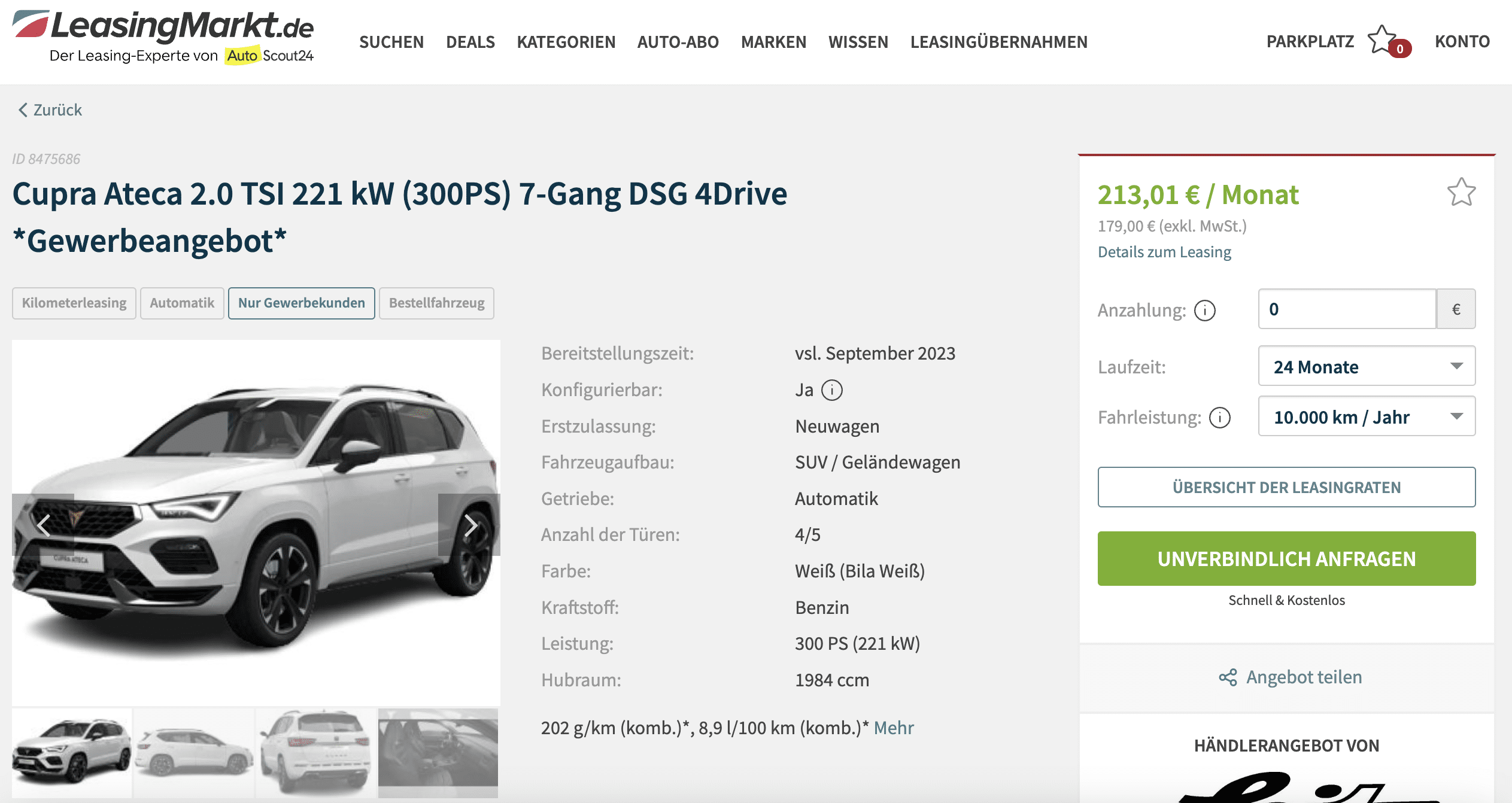Click the 179,00 € (exkl. MwSt.) text

pos(1172,226)
